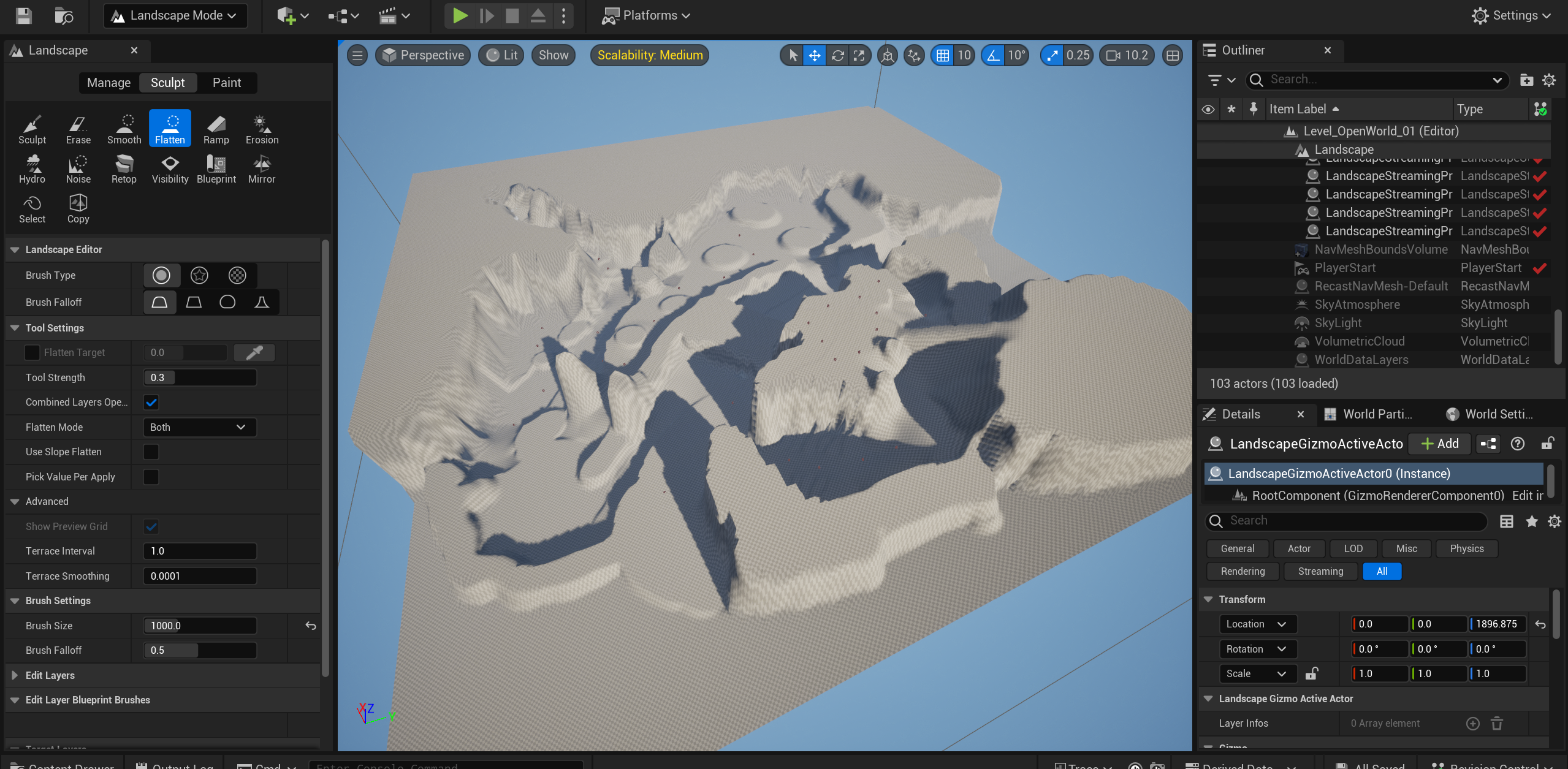Image resolution: width=1568 pixels, height=769 pixels.
Task: Select the Noise tool
Action: click(78, 169)
